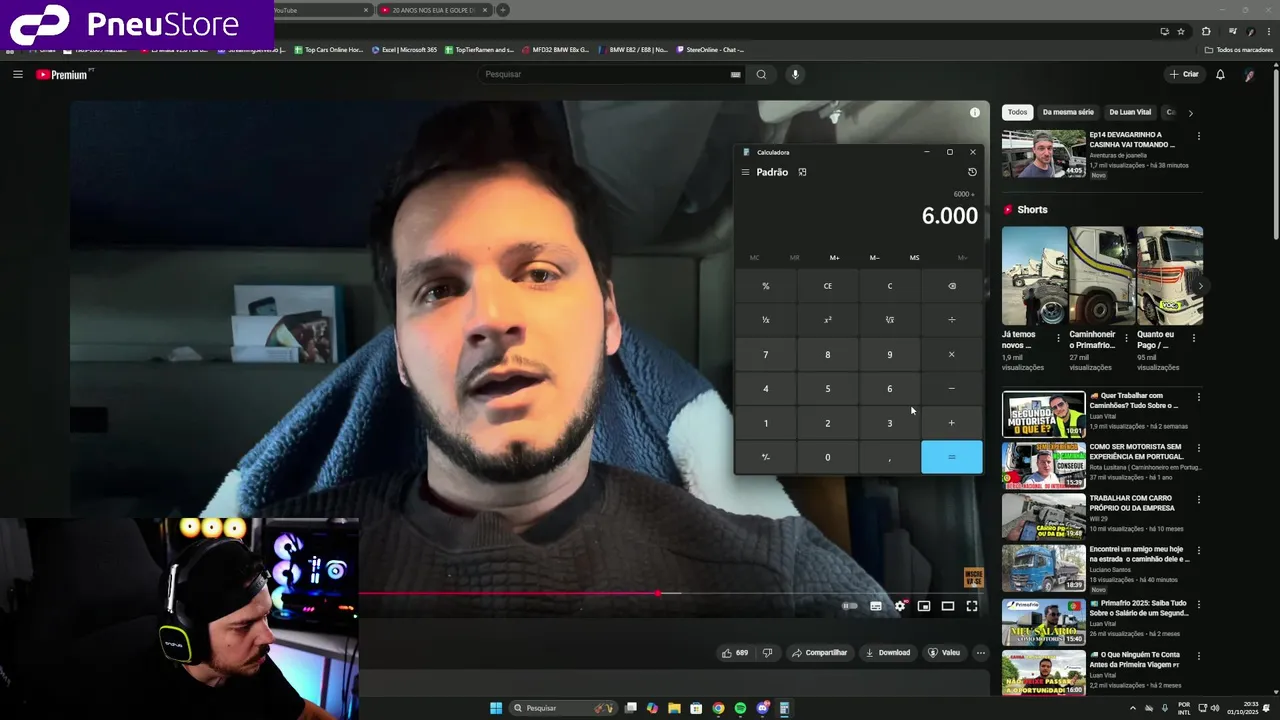The width and height of the screenshot is (1280, 720).
Task: Click Calculator multiply key
Action: tap(952, 355)
